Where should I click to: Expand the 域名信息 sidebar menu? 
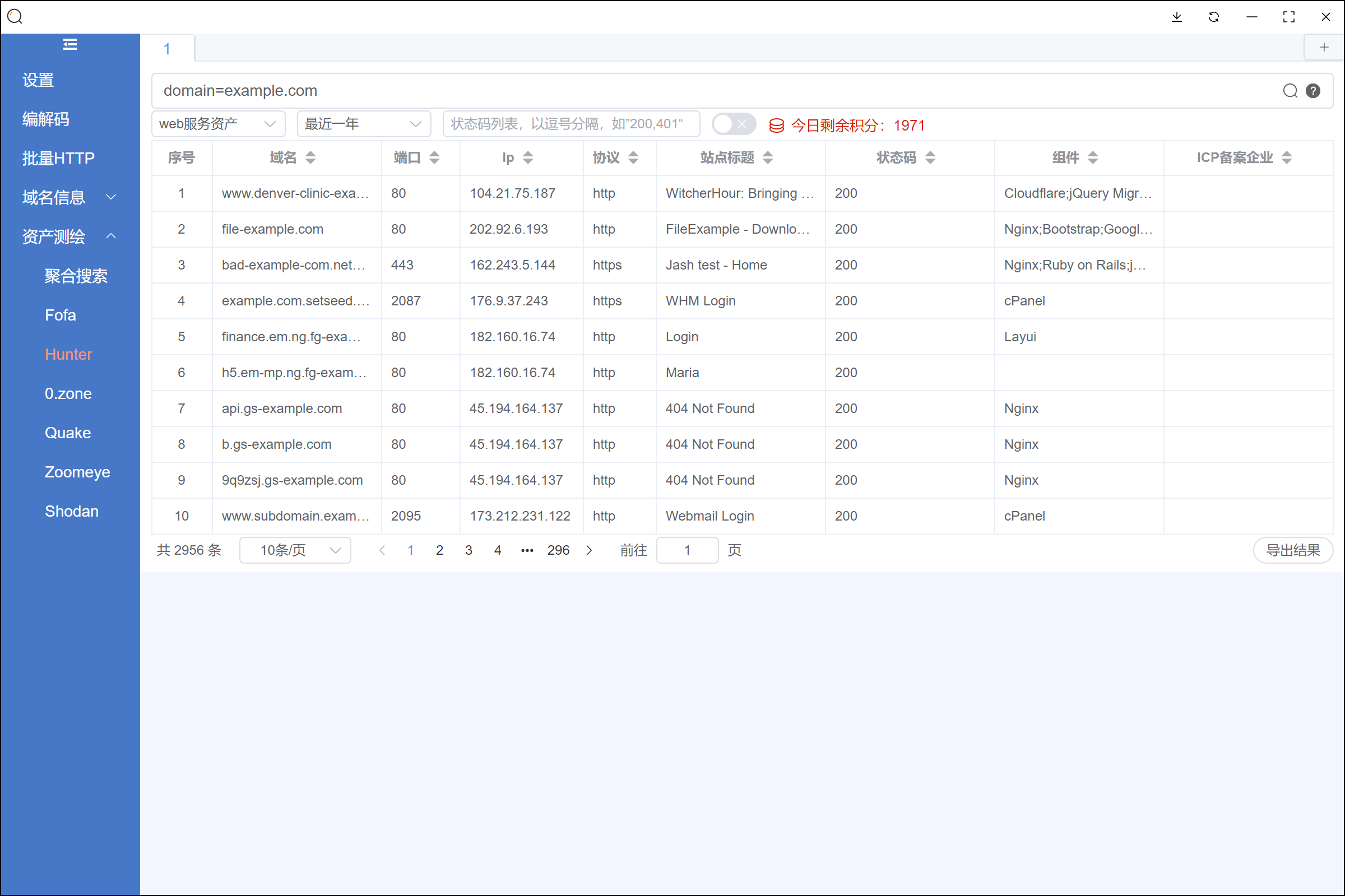(69, 197)
